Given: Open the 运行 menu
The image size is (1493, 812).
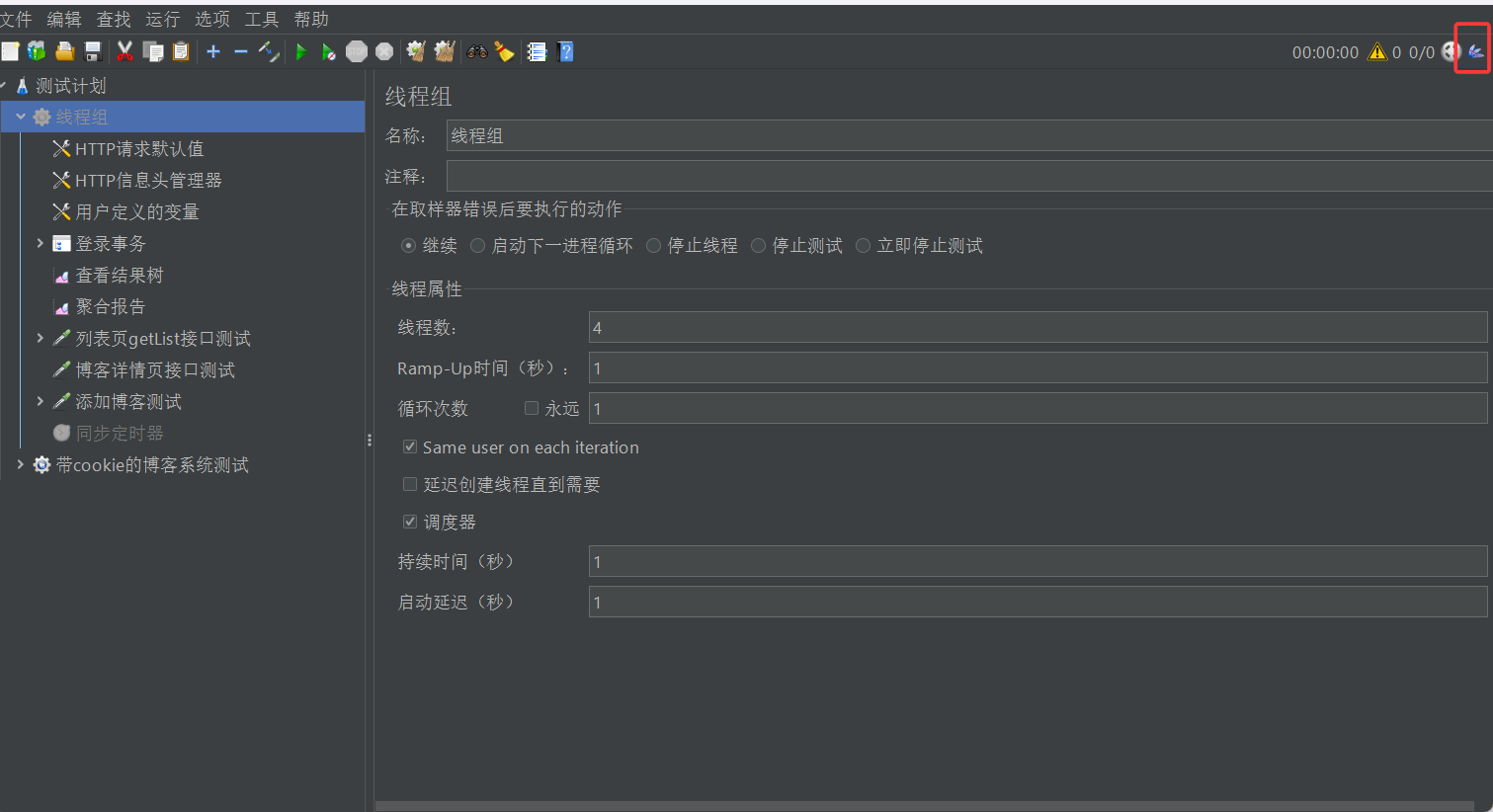Looking at the screenshot, I should tap(161, 18).
